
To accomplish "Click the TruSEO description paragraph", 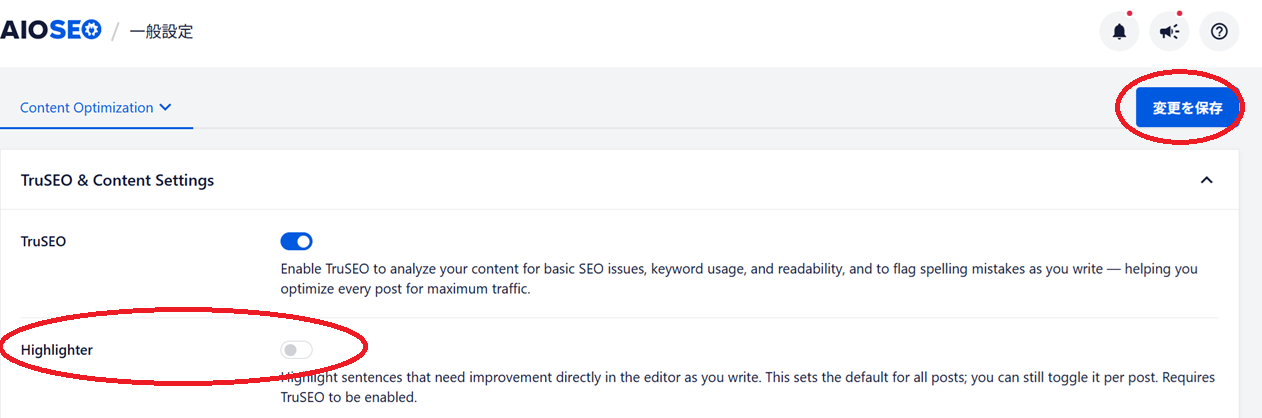I will click(x=739, y=279).
